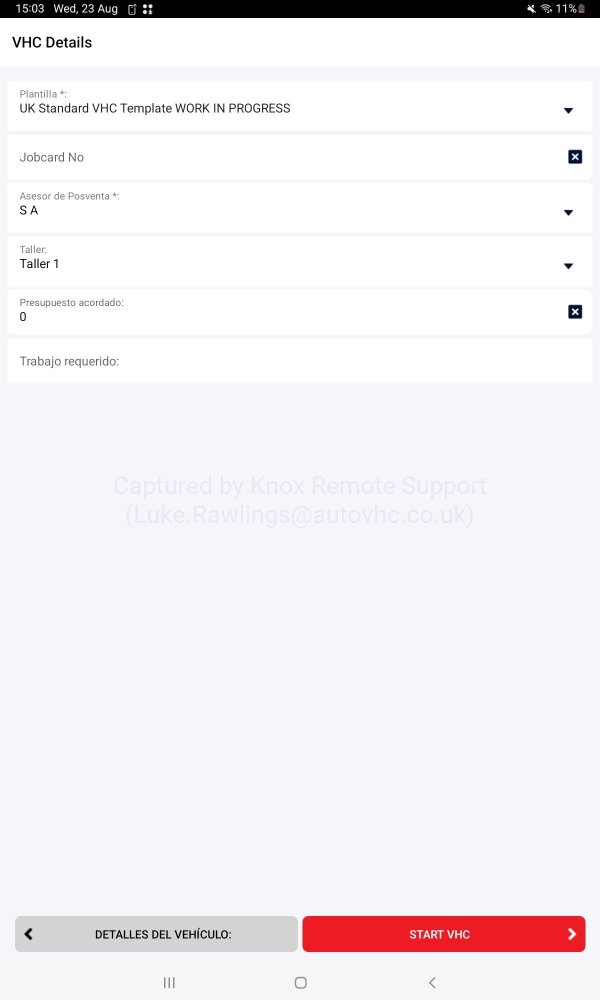Tap the device notification icon beside the date
Screen dimensions: 600x1000
(x=131, y=9)
